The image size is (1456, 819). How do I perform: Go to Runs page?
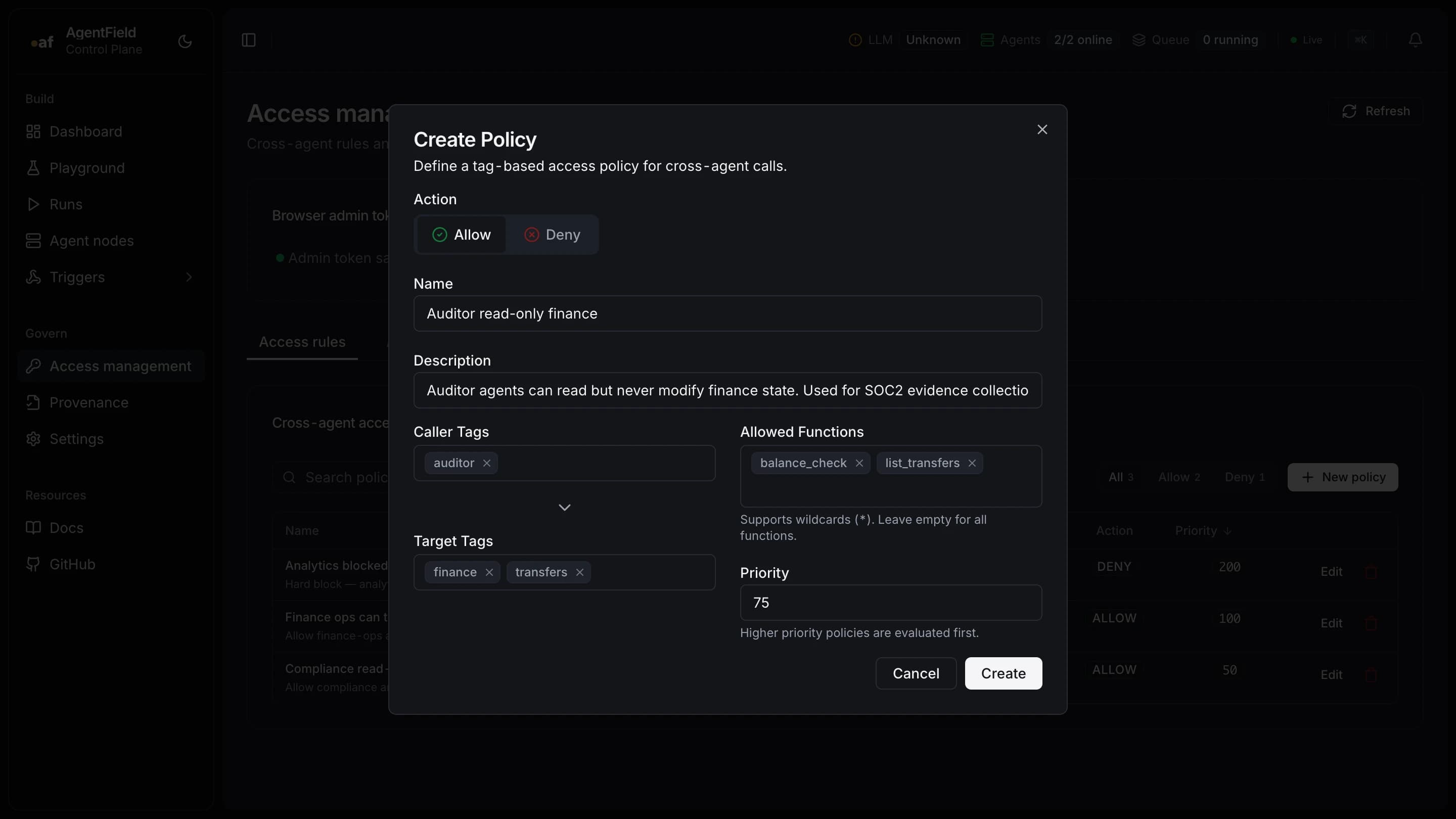(111, 204)
